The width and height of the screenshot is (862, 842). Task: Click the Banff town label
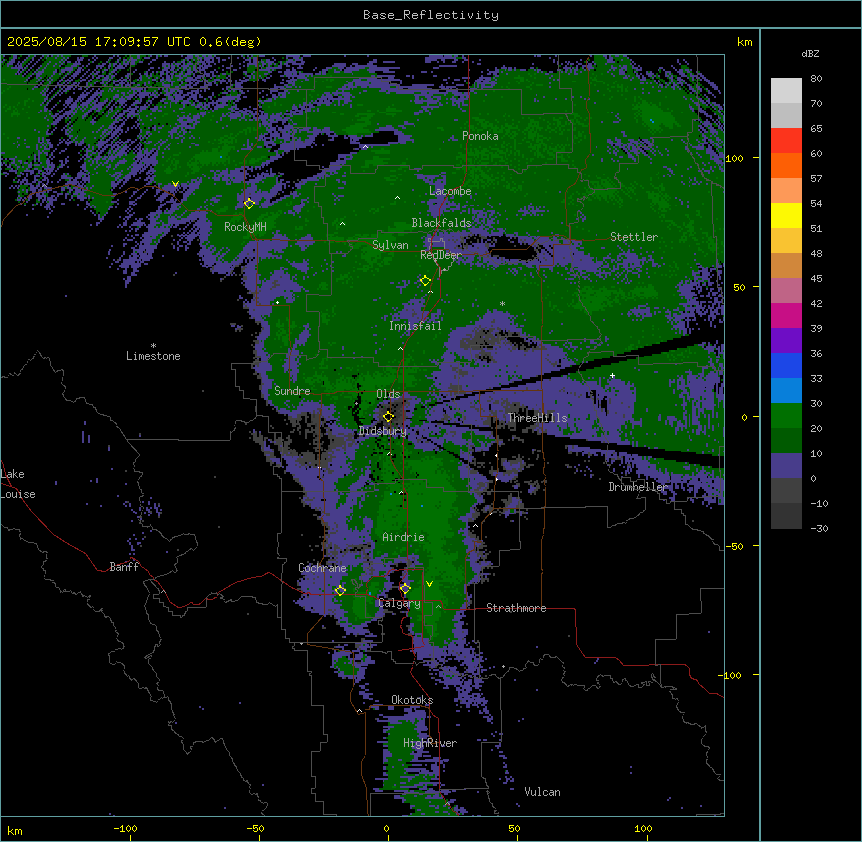click(x=124, y=567)
